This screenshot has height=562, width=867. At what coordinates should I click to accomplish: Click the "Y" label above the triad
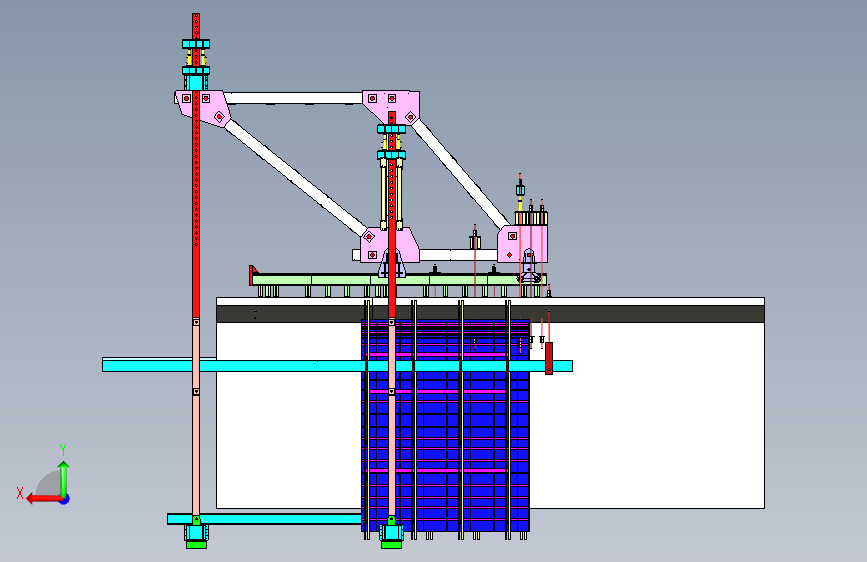63,450
